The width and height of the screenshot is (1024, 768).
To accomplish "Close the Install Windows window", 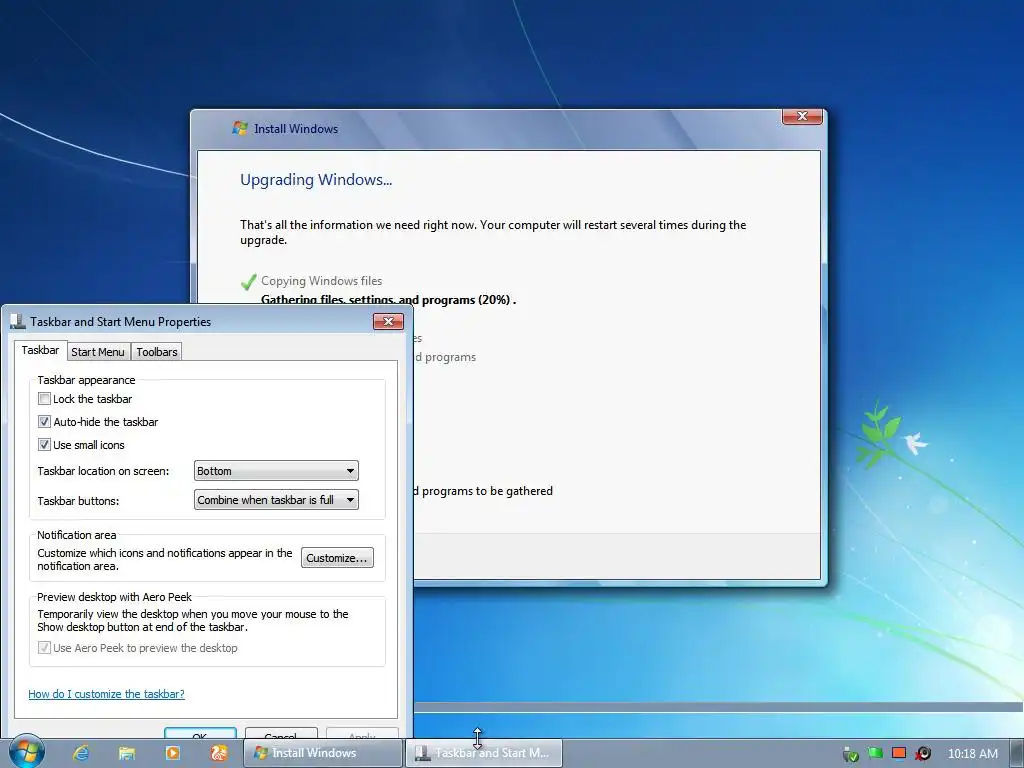I will click(802, 116).
